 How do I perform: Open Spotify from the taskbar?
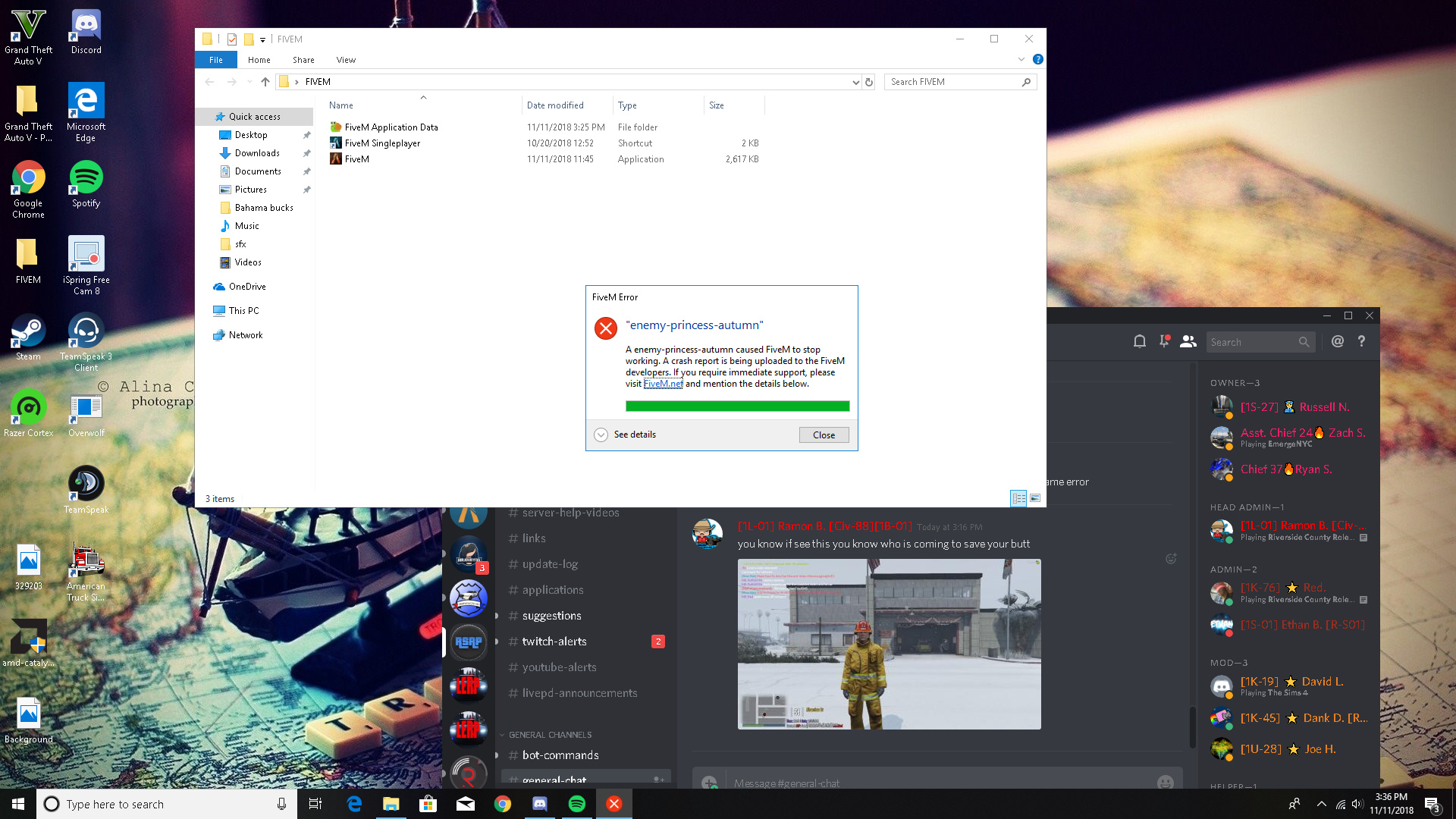point(577,804)
